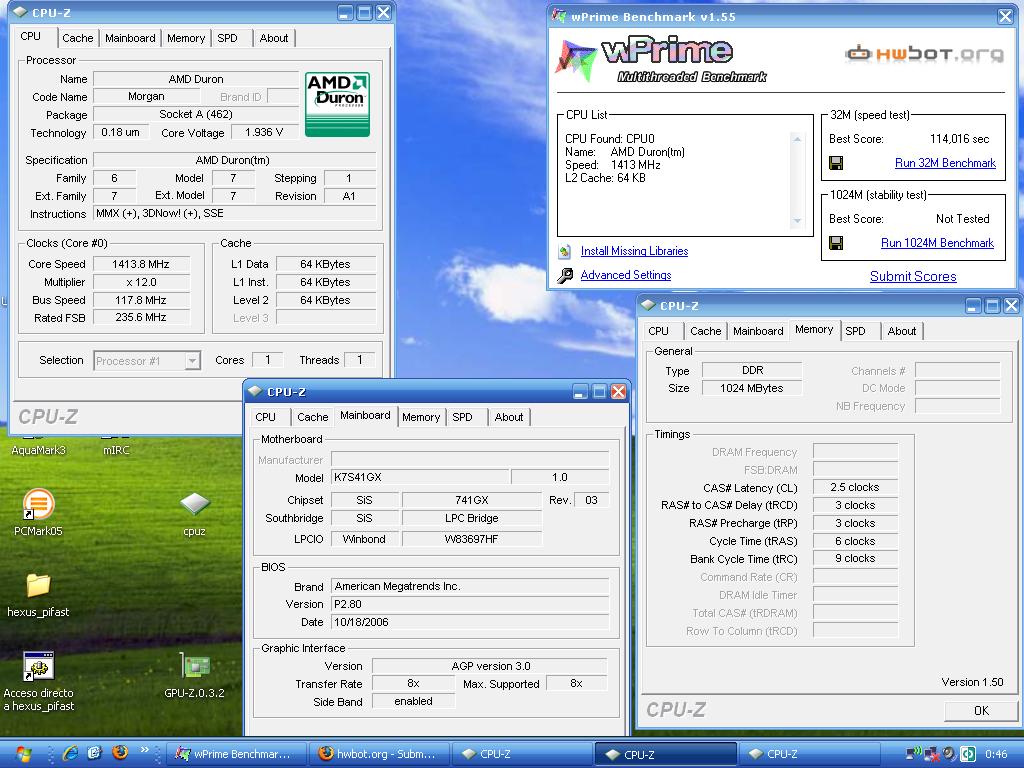The height and width of the screenshot is (768, 1024).
Task: Click the Run 1024M Benchmark link
Action: (x=937, y=243)
